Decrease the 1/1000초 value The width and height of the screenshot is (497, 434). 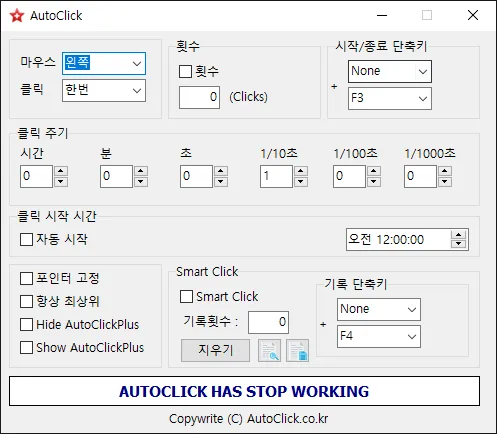click(x=445, y=182)
